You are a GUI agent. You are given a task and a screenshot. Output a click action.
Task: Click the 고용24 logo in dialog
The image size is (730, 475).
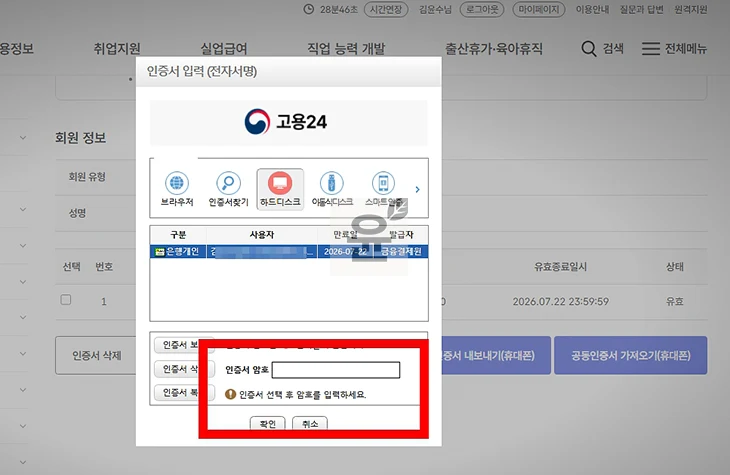click(x=286, y=122)
